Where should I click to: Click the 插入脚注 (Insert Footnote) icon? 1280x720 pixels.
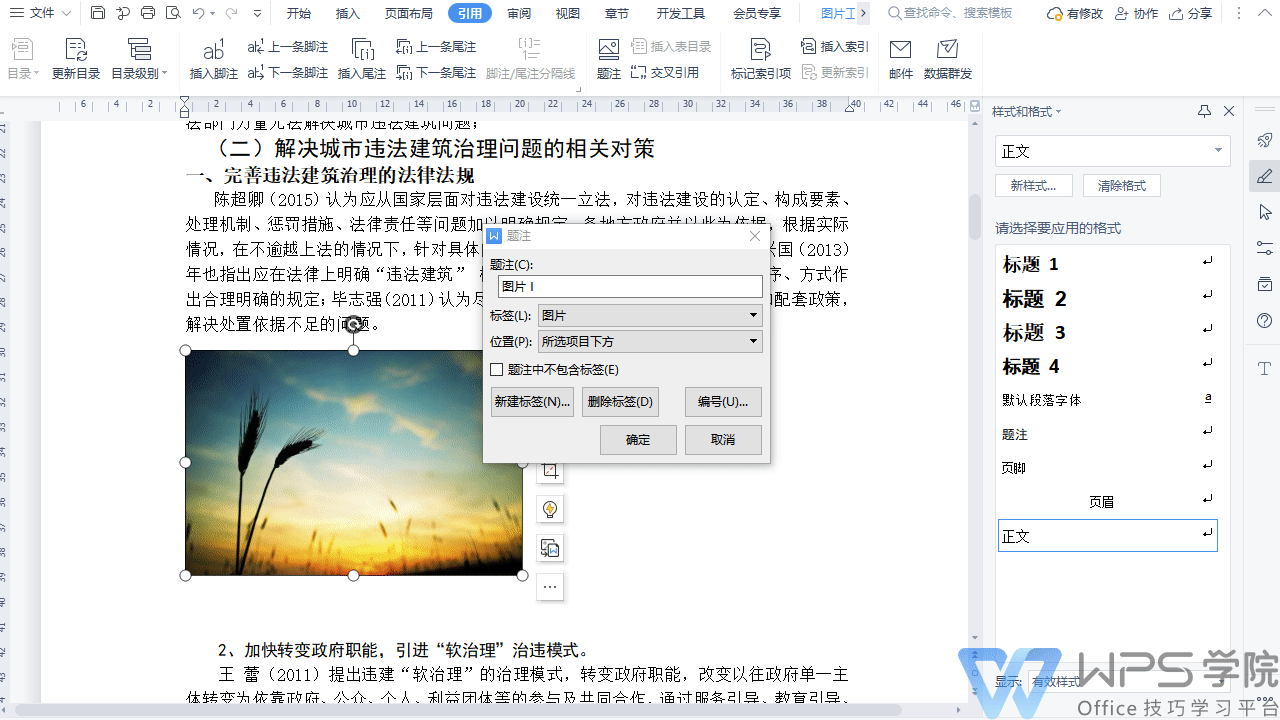pyautogui.click(x=214, y=50)
